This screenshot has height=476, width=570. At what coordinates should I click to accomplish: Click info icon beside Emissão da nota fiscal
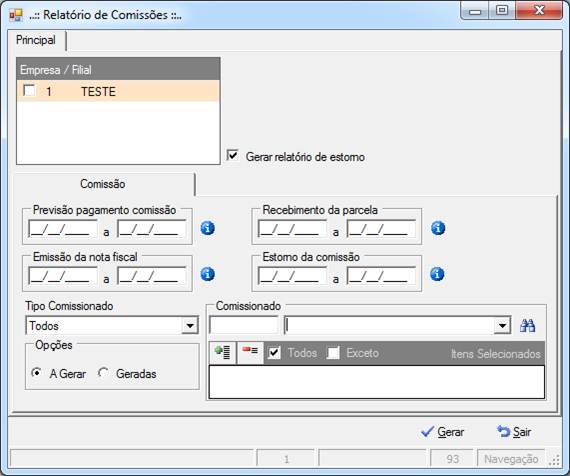(x=208, y=274)
